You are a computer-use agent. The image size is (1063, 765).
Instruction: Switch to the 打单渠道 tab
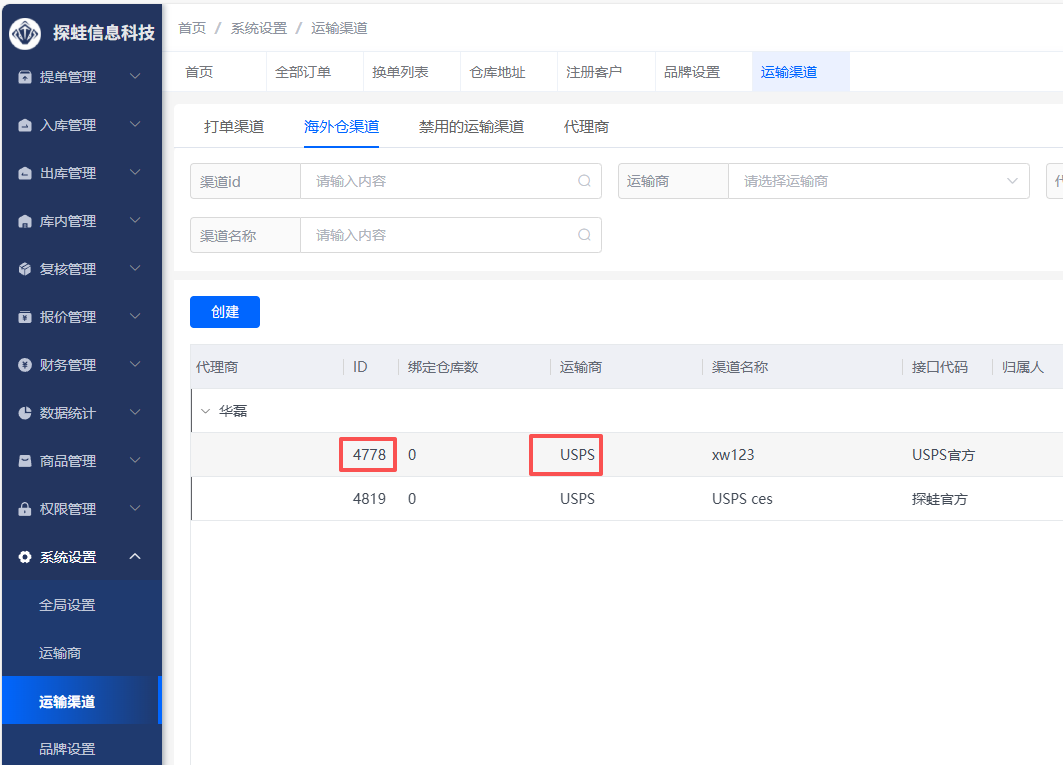(234, 127)
